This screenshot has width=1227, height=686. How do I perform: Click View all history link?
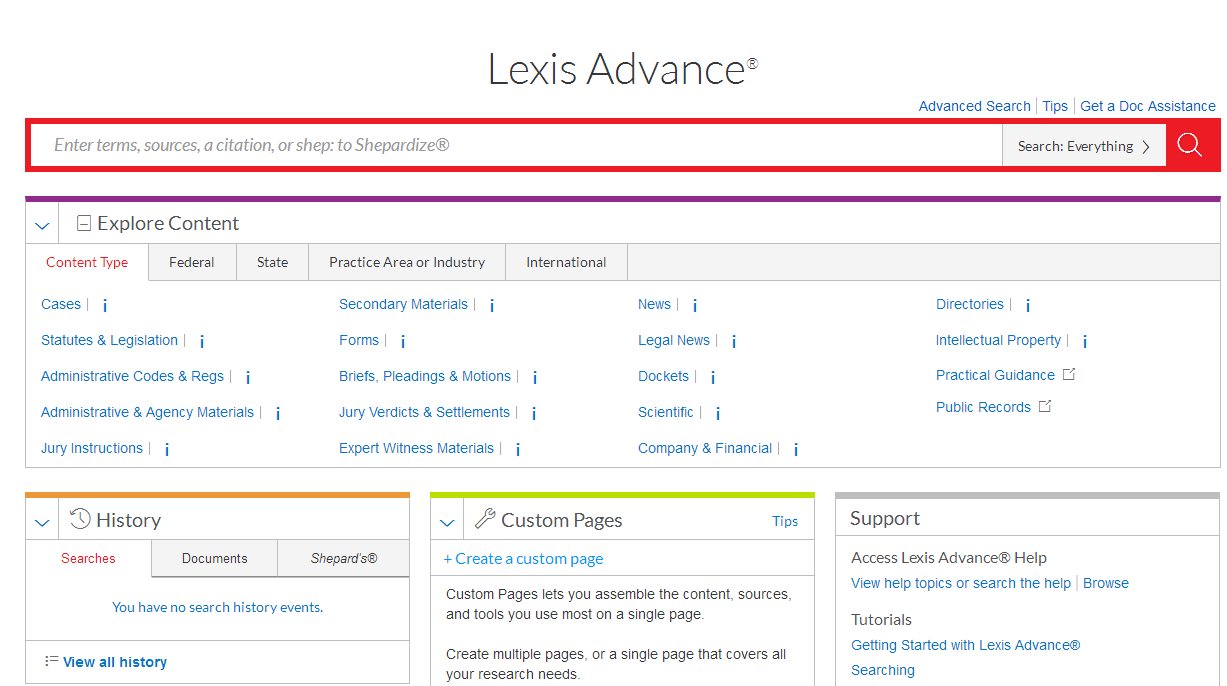pos(115,662)
